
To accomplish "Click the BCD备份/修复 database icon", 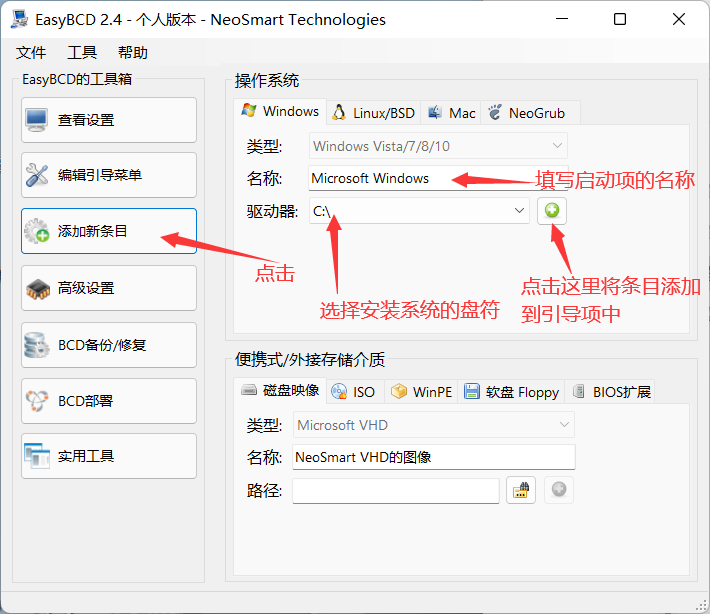I will [37, 345].
